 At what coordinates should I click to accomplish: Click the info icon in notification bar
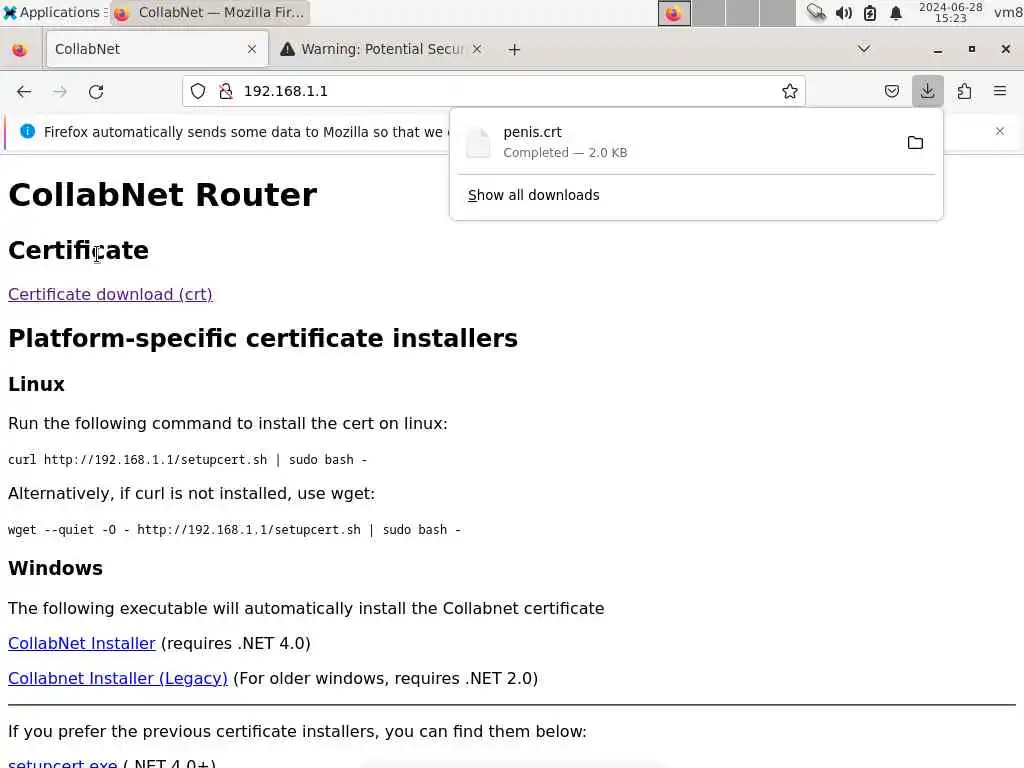click(27, 131)
